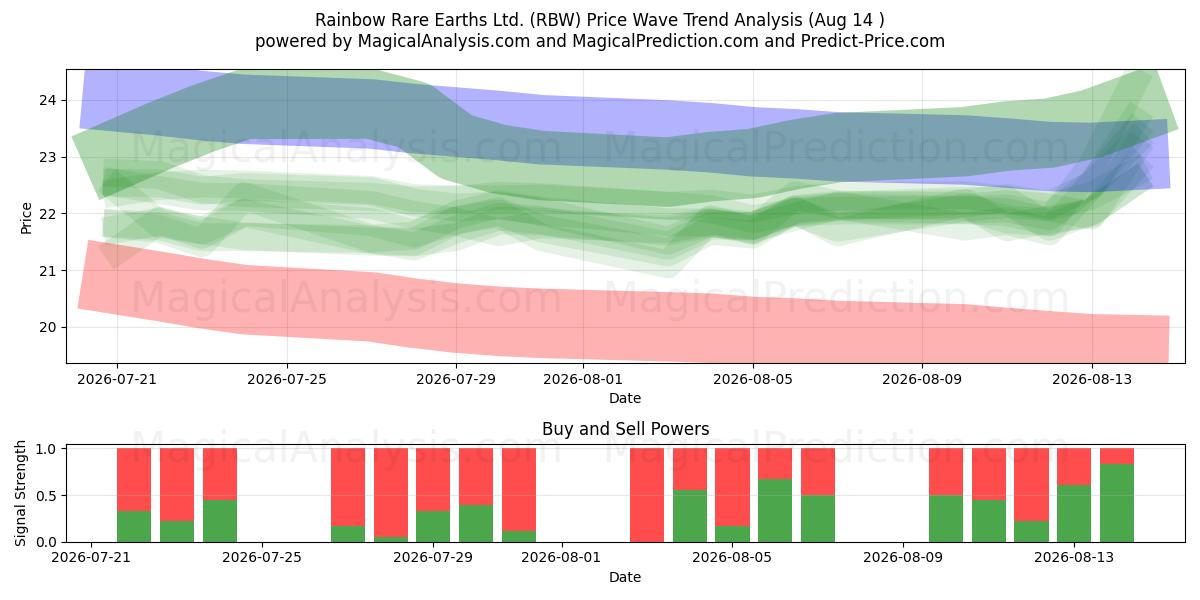
Task: Click the 1.0 tick on Signal Strength axis
Action: (x=47, y=449)
